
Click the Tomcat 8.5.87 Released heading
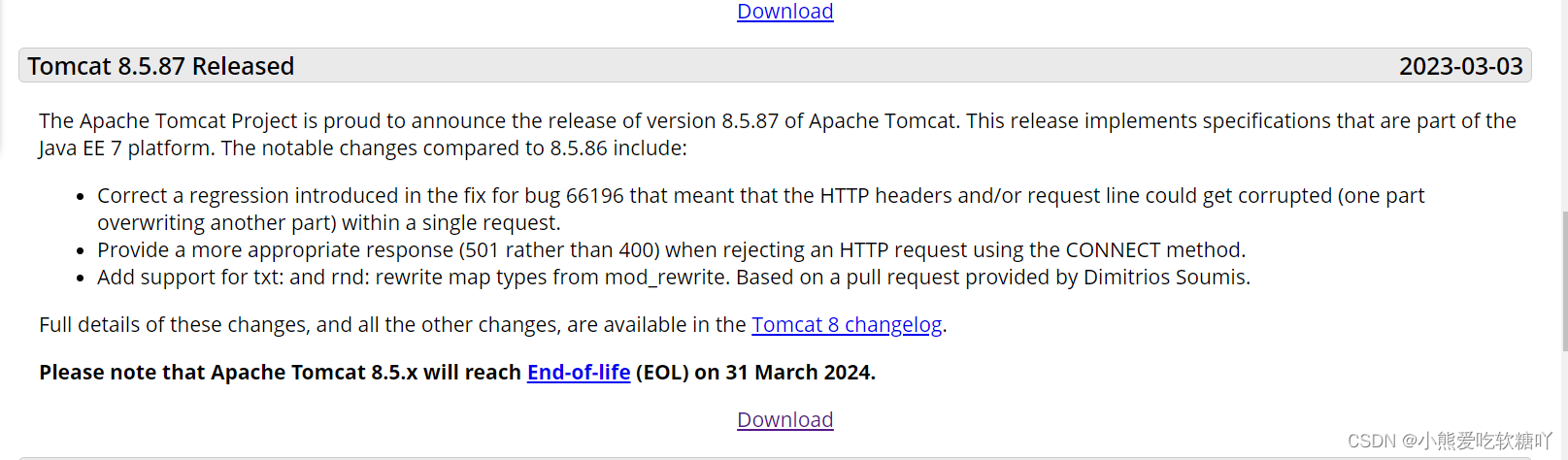click(161, 66)
